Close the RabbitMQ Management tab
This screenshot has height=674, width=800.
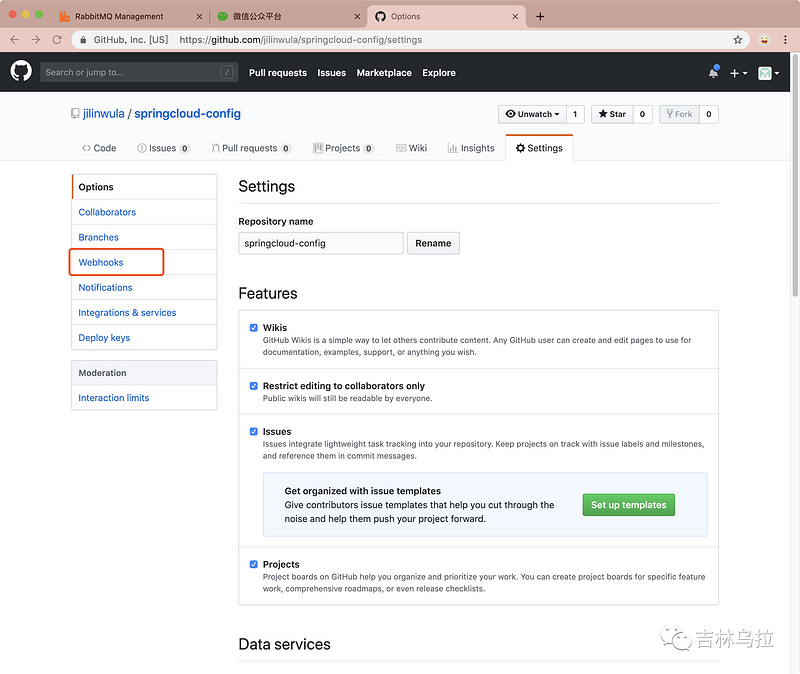click(x=199, y=16)
